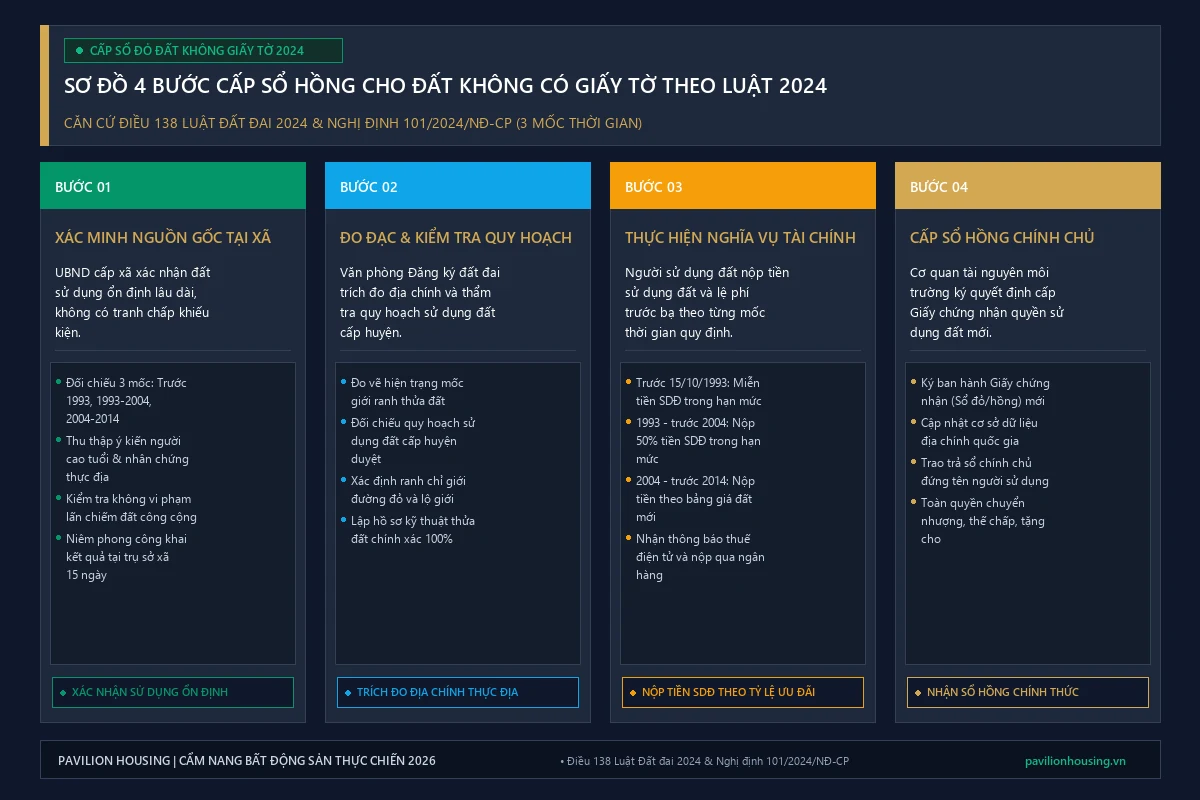Click the 'CẤP SỔ ĐỎ ĐẤT KHÔNG GIẤY TỜ 2024' tag
The width and height of the screenshot is (1200, 800).
pos(203,50)
